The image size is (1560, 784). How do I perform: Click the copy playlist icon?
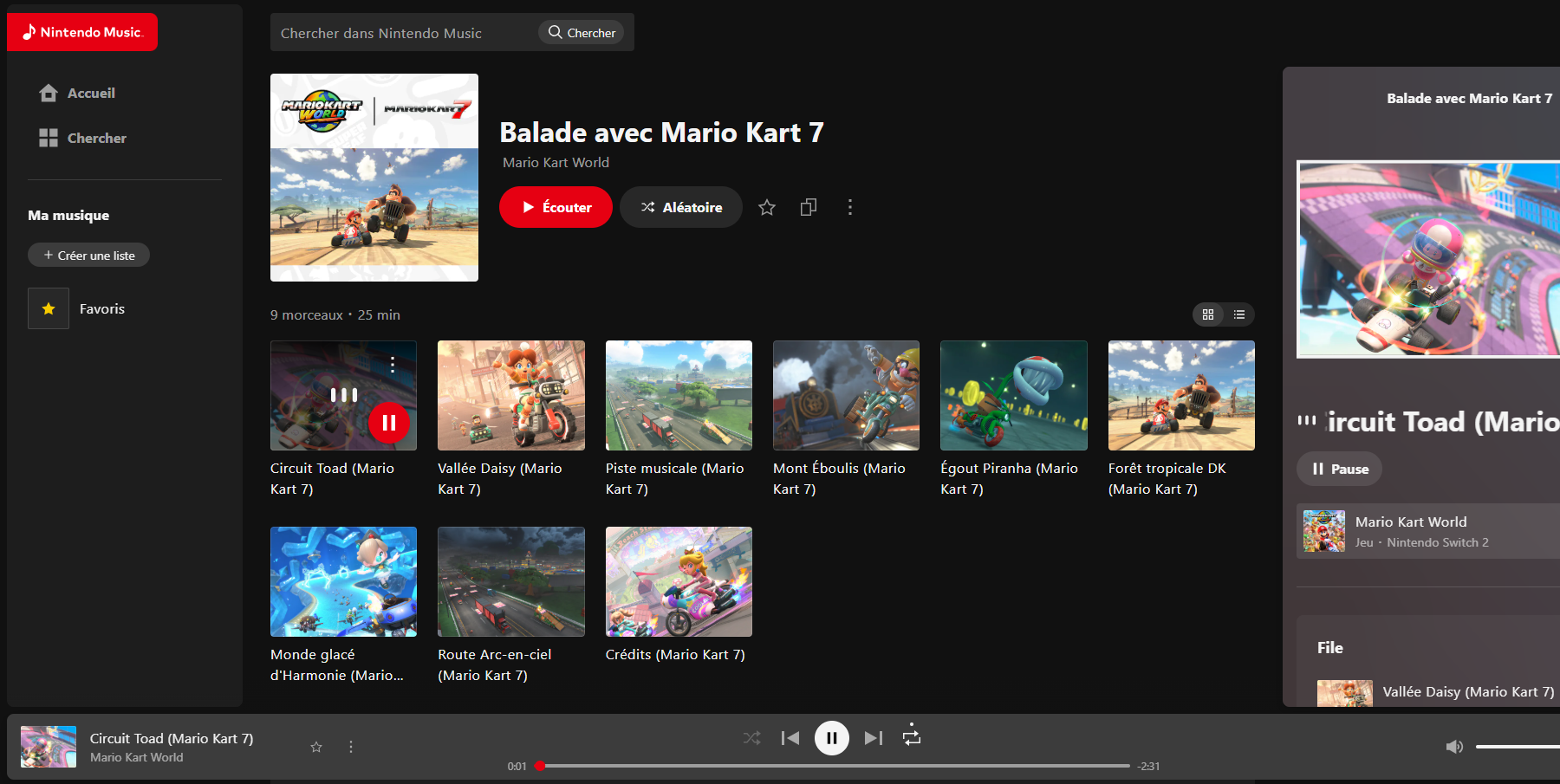click(x=809, y=207)
